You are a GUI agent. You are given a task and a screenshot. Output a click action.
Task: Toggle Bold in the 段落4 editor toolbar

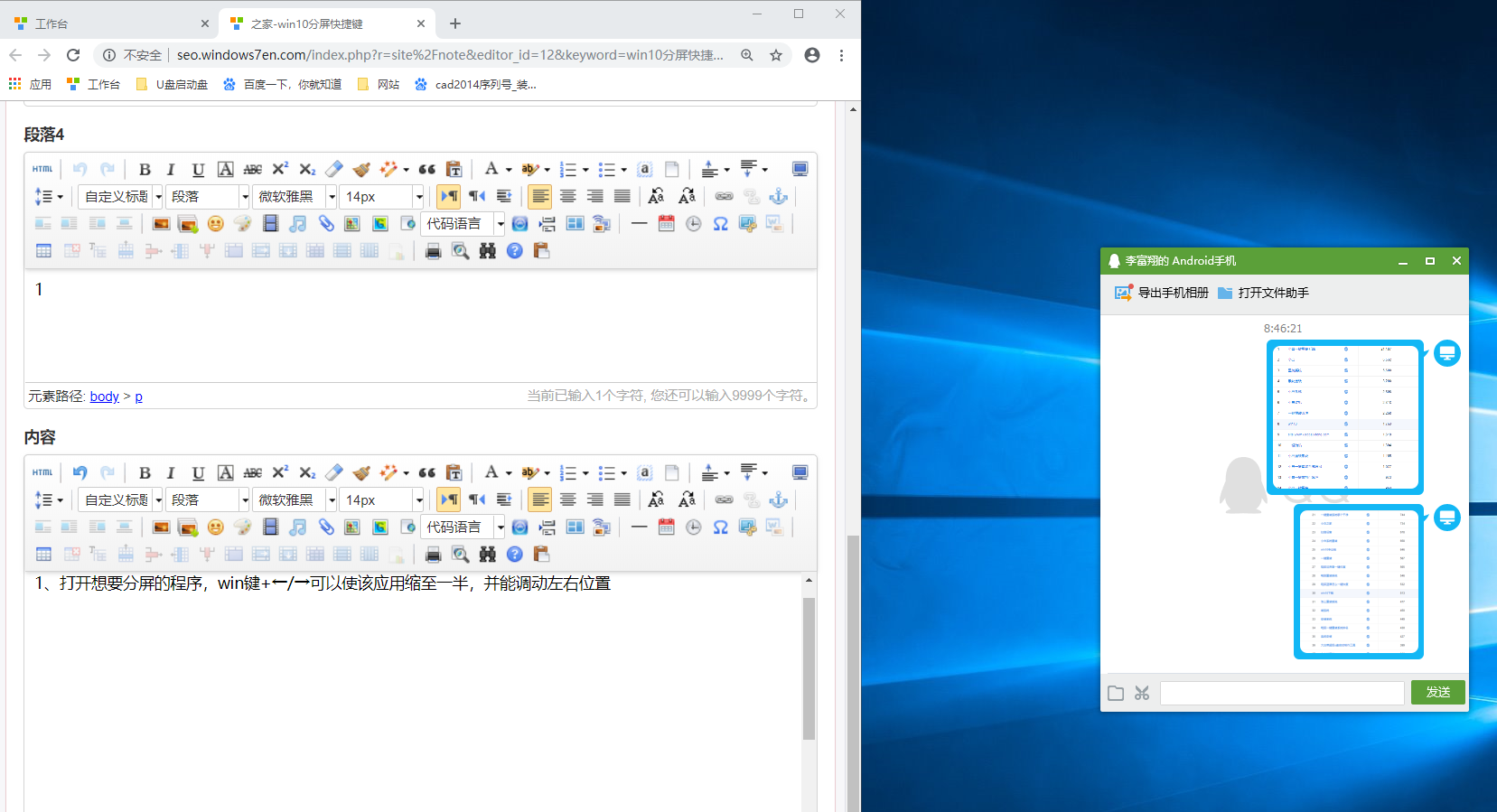point(145,170)
